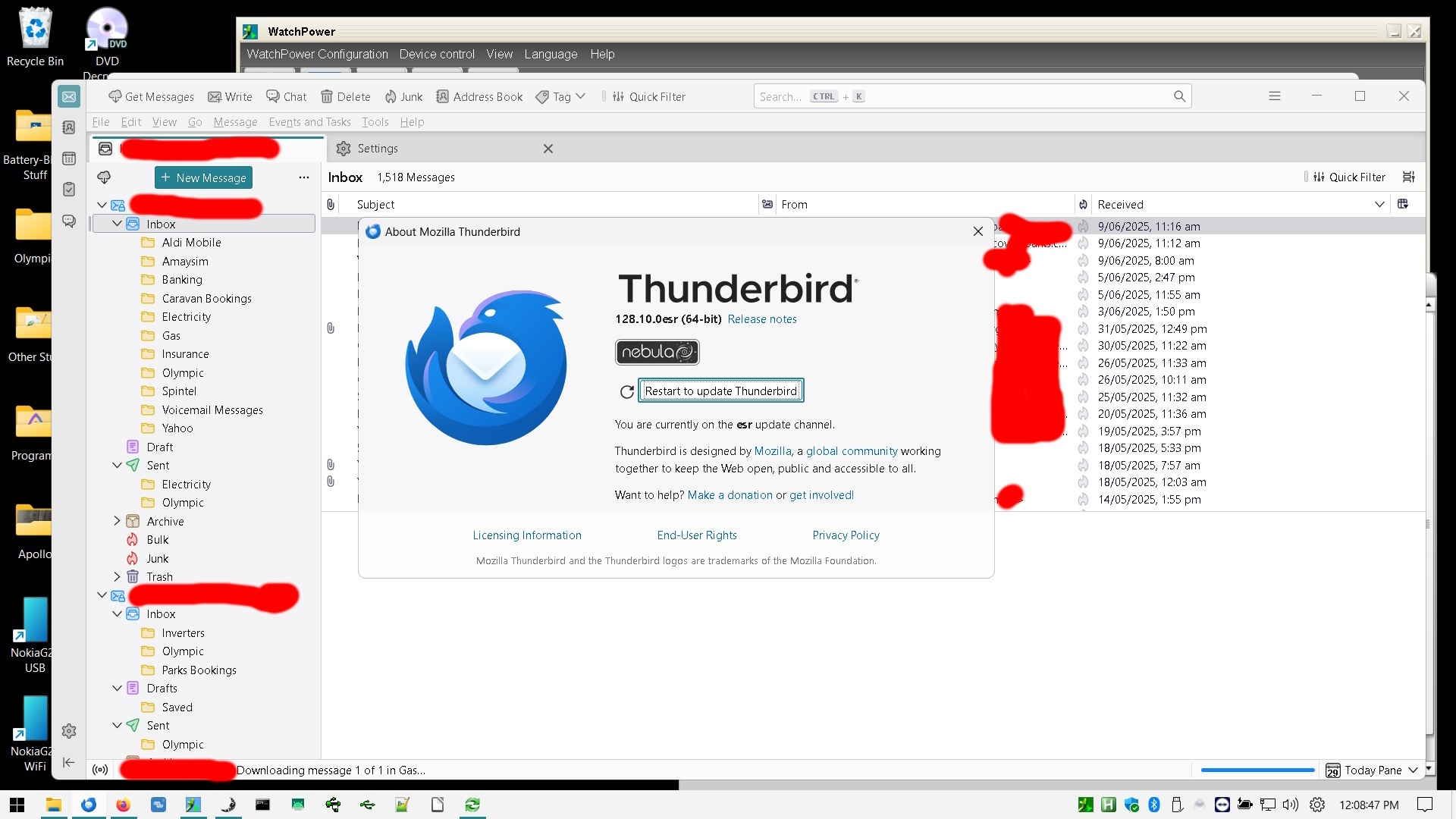Viewport: 1456px width, 819px height.
Task: Open the Chat space in sidebar
Action: point(69,221)
